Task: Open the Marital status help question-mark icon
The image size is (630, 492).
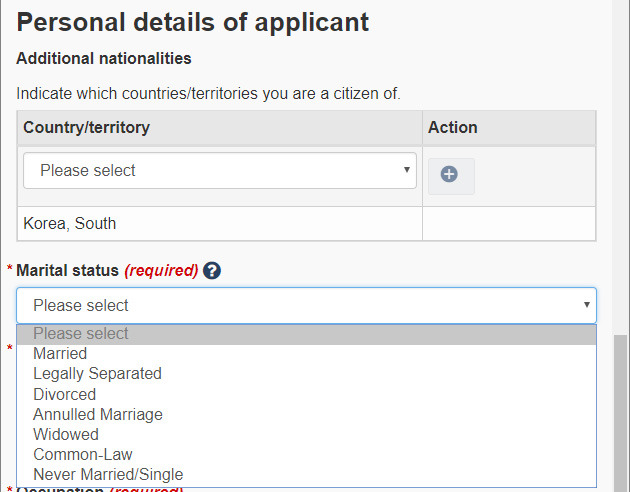Action: [x=212, y=270]
